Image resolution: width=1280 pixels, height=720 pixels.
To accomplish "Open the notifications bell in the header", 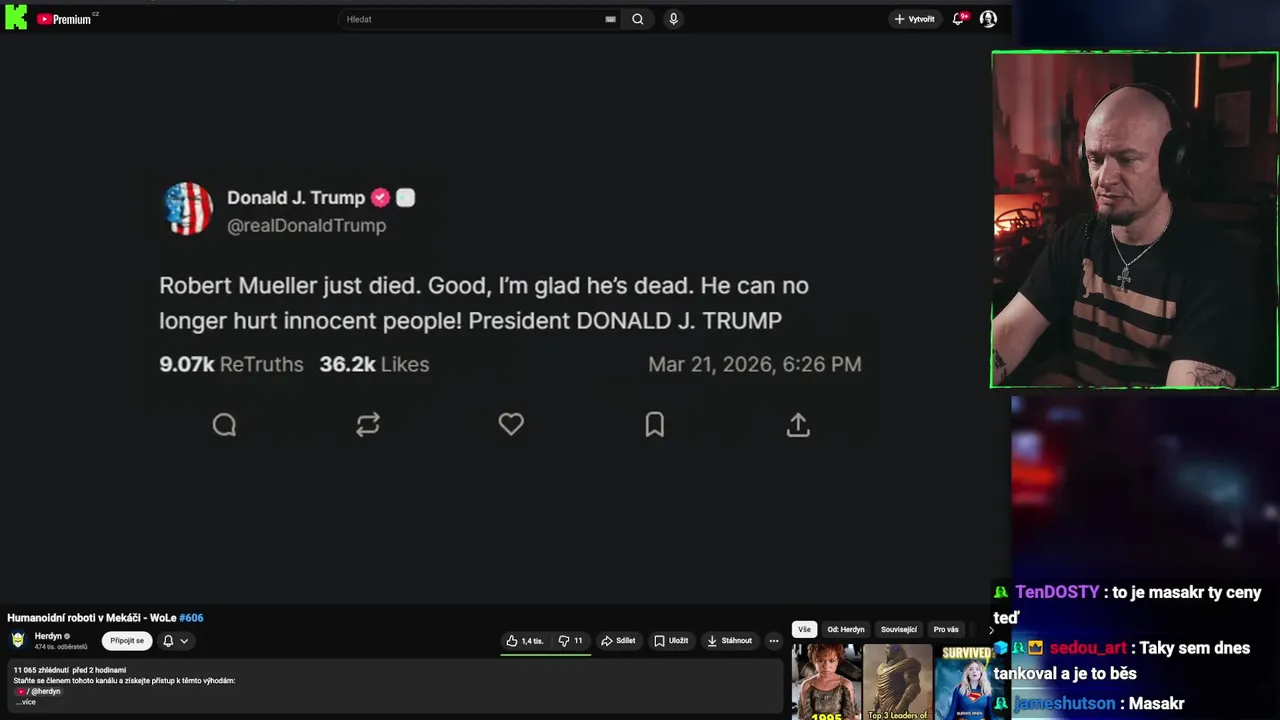I will [x=959, y=19].
